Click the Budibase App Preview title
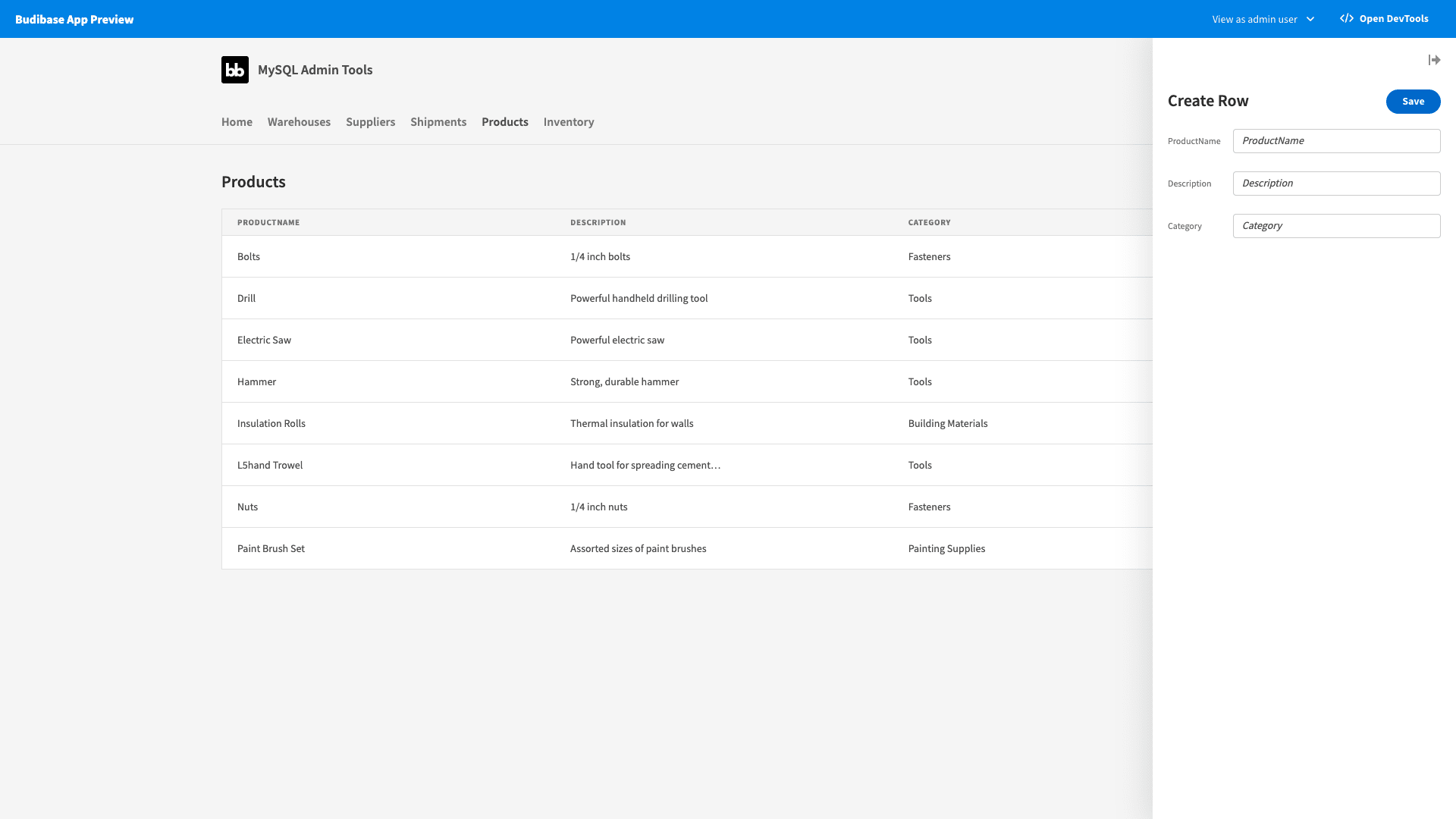The width and height of the screenshot is (1456, 819). click(74, 20)
